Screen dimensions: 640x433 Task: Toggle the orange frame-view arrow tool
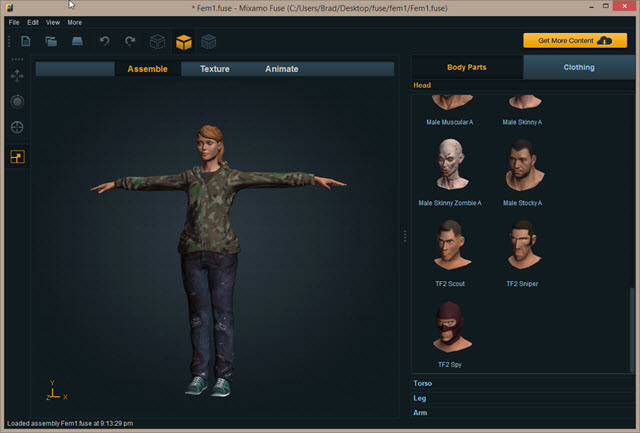click(x=17, y=157)
